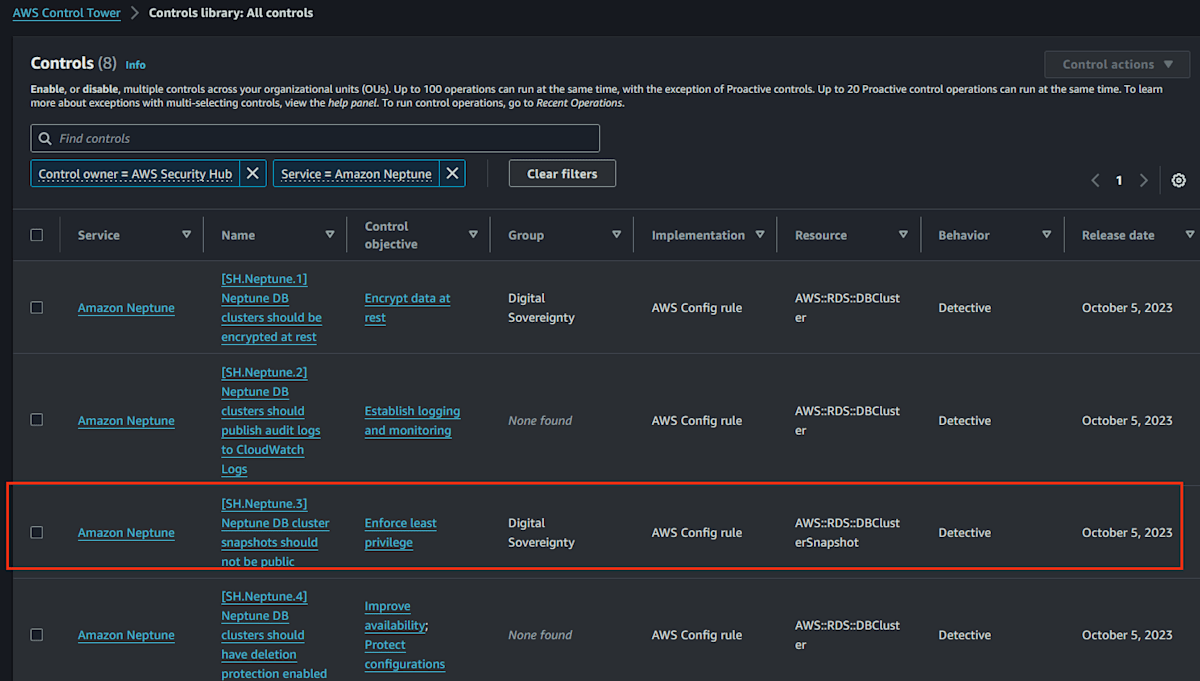The width and height of the screenshot is (1200, 681).
Task: Check the SH.Neptune.3 row checkbox
Action: pyautogui.click(x=37, y=532)
